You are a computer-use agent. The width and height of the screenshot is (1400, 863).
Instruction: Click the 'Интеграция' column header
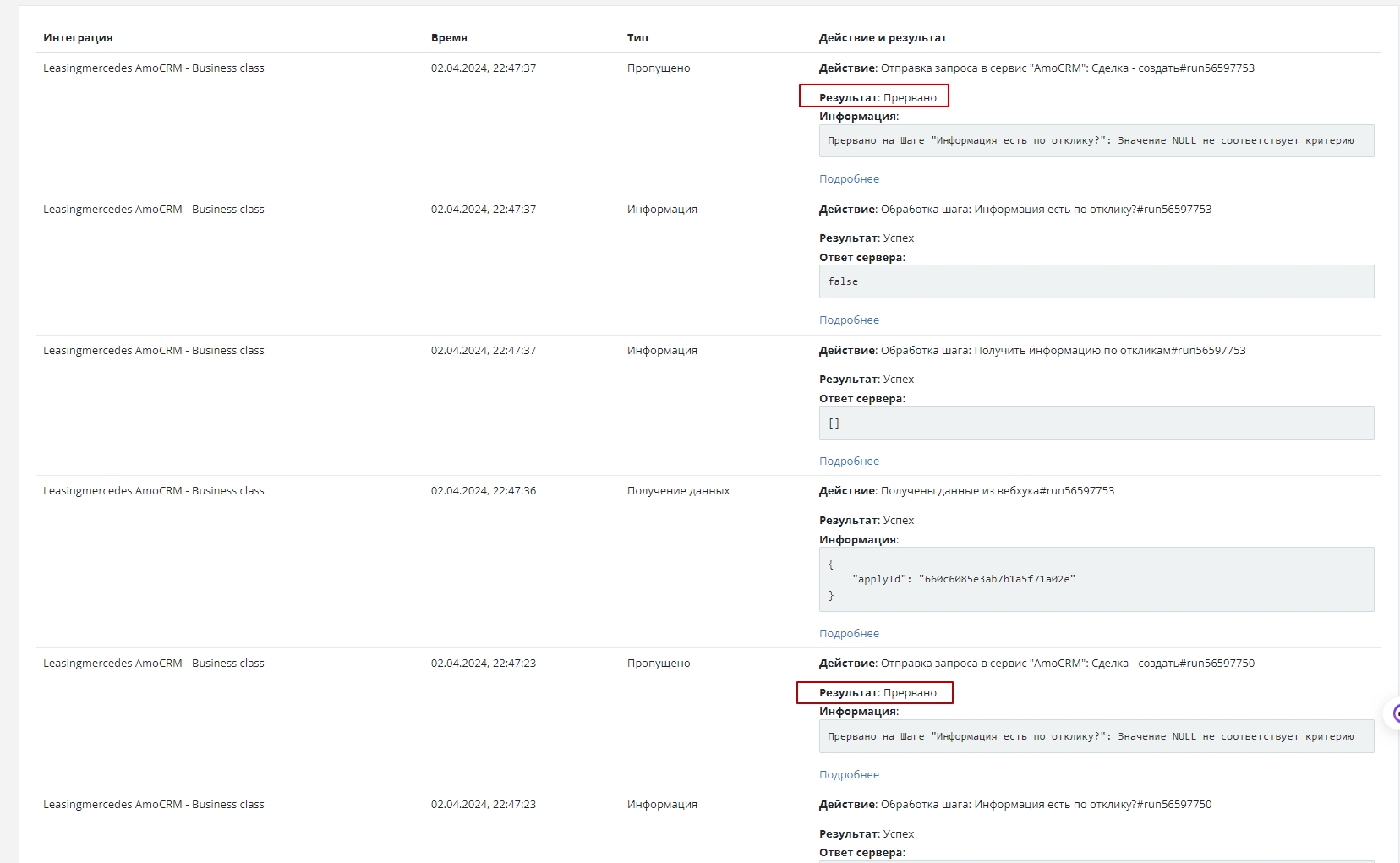(78, 38)
